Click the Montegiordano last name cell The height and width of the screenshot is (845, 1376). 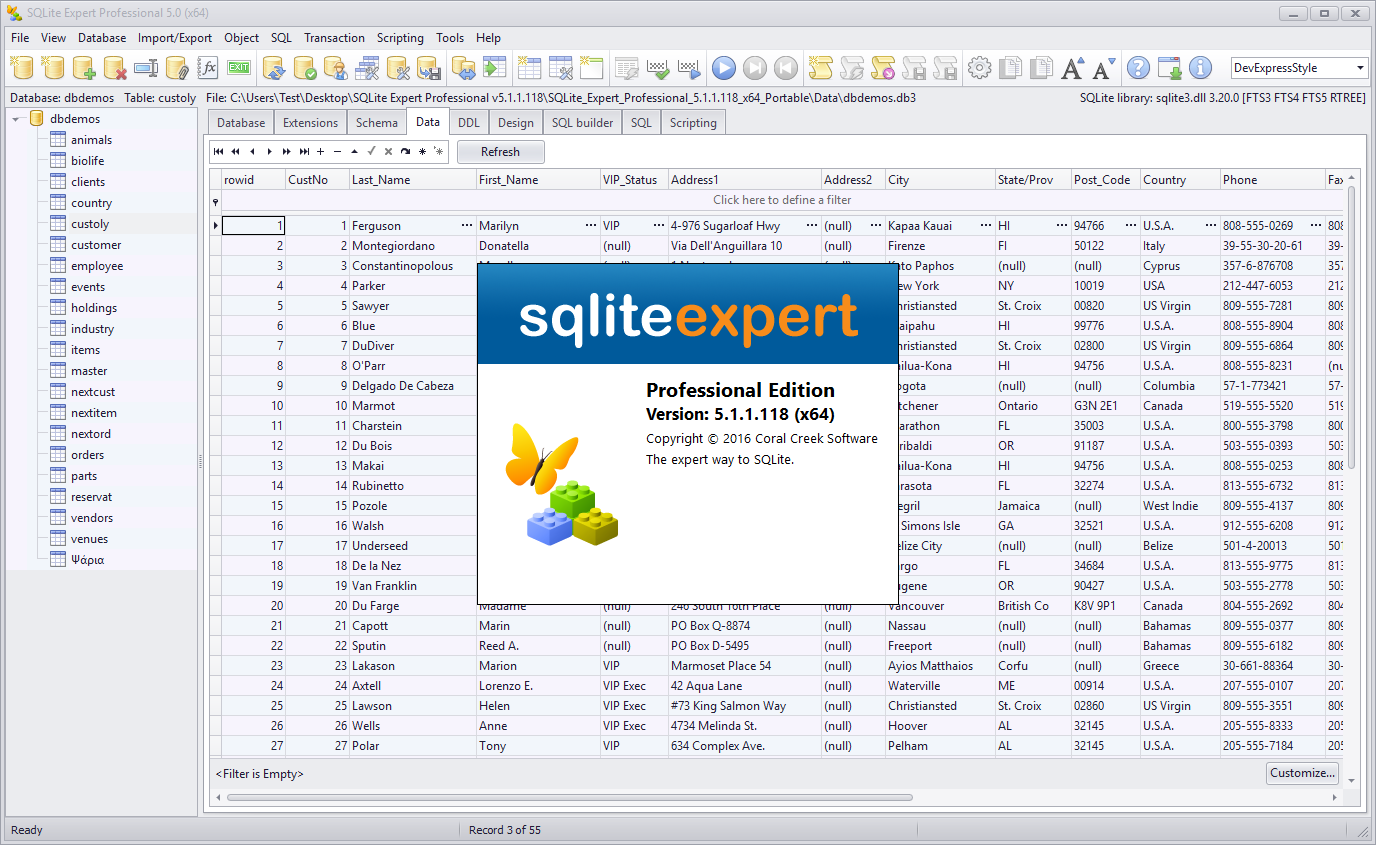413,246
